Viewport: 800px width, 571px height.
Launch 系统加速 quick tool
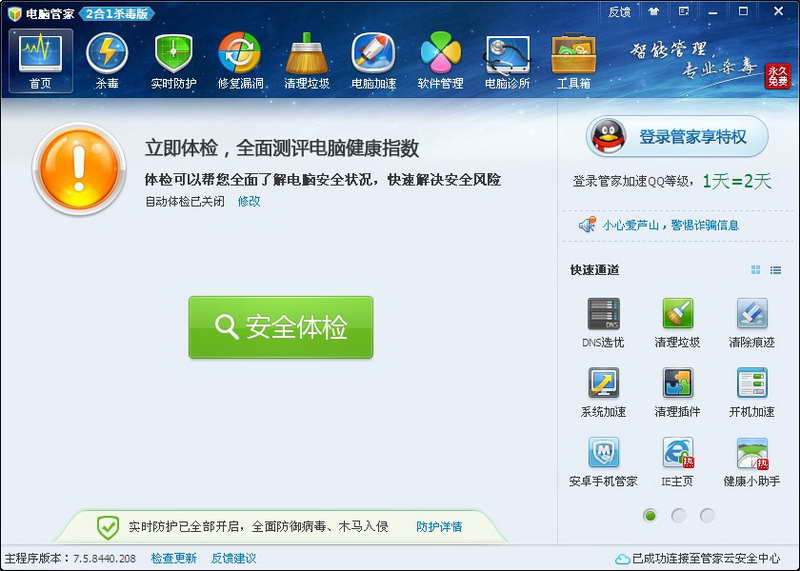(x=603, y=392)
